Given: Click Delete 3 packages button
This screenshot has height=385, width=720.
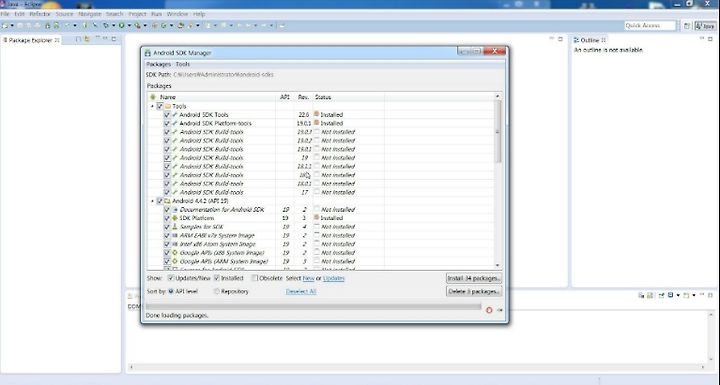Looking at the screenshot, I should pyautogui.click(x=473, y=291).
